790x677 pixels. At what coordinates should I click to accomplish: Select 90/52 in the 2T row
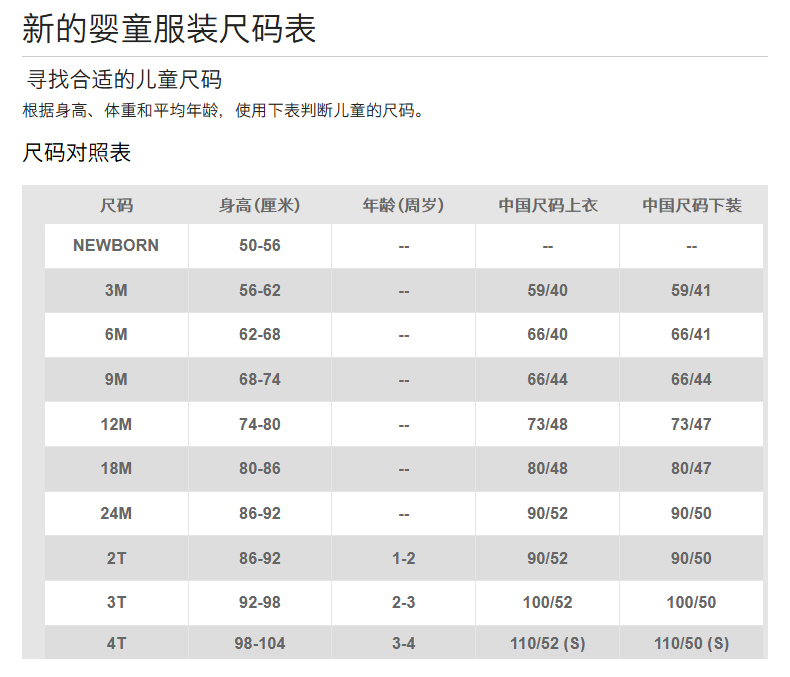(x=547, y=558)
